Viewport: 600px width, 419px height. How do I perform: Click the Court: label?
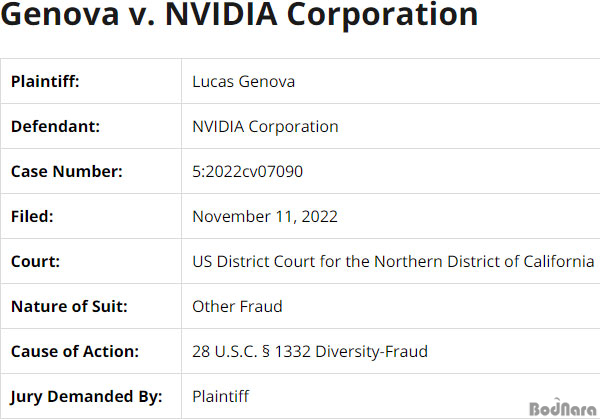(x=35, y=261)
